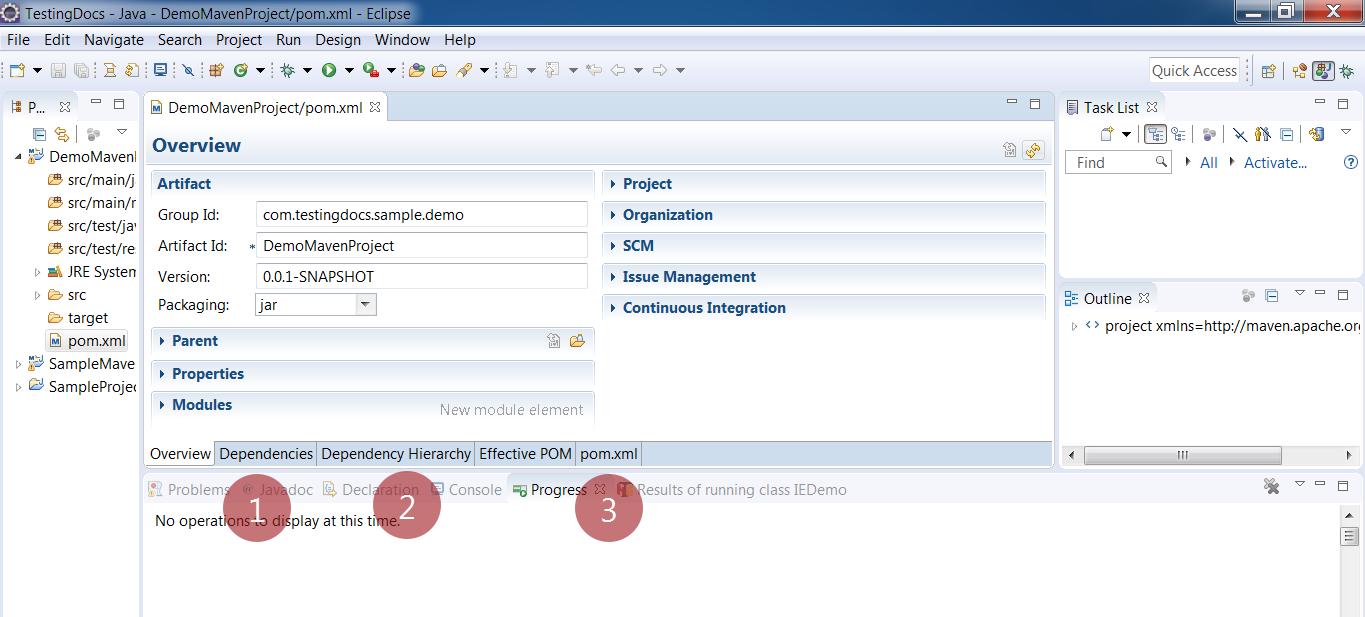The width and height of the screenshot is (1365, 617).
Task: Click the Forward navigation arrow icon
Action: click(660, 70)
